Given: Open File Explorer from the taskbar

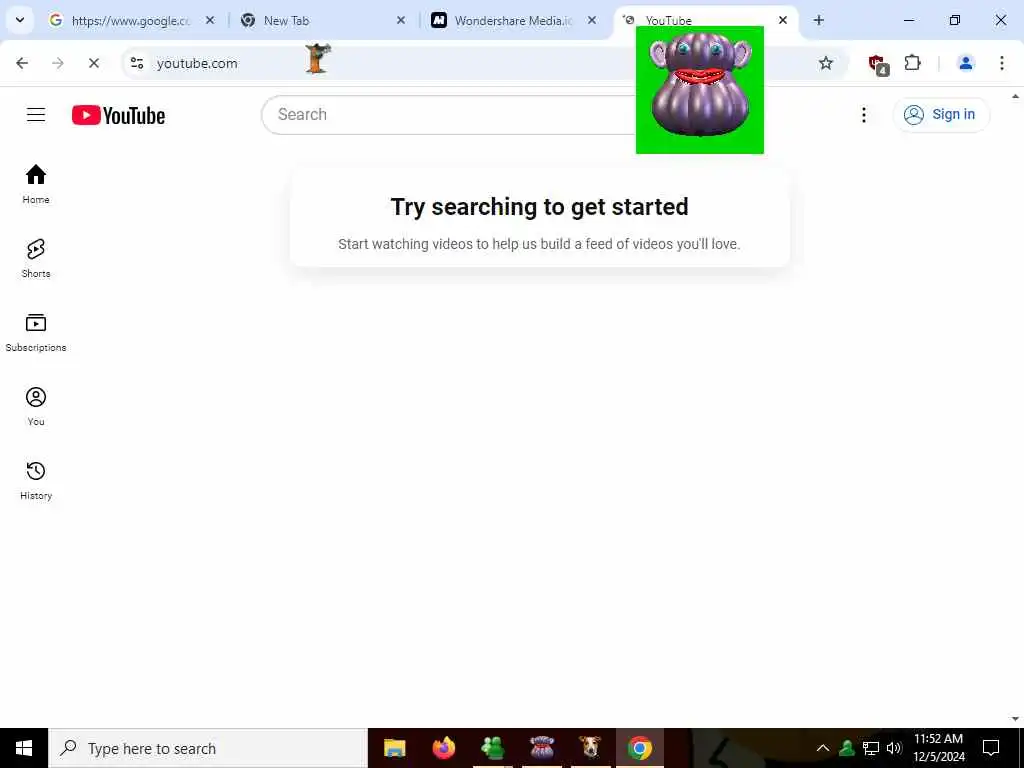Looking at the screenshot, I should coord(394,748).
